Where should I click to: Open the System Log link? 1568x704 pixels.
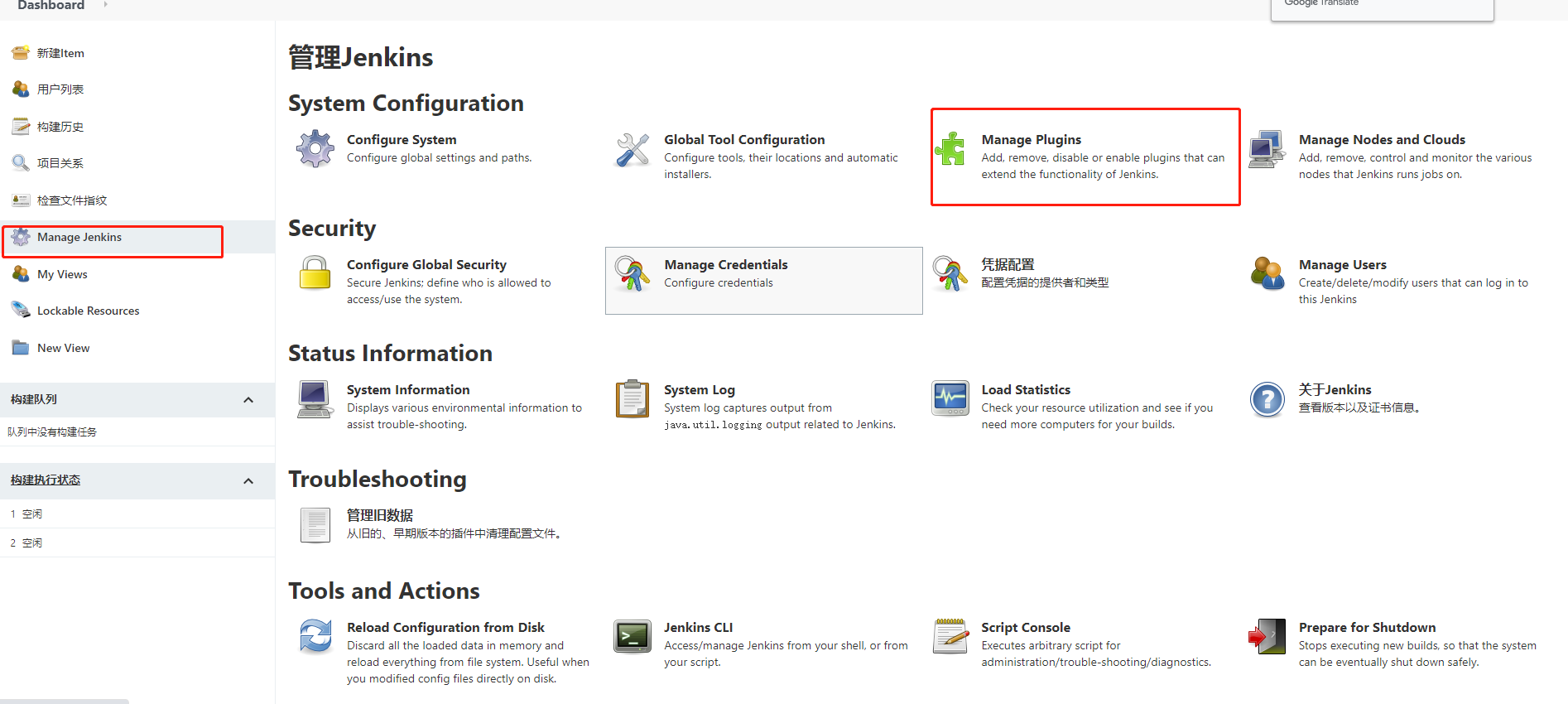pyautogui.click(x=700, y=389)
